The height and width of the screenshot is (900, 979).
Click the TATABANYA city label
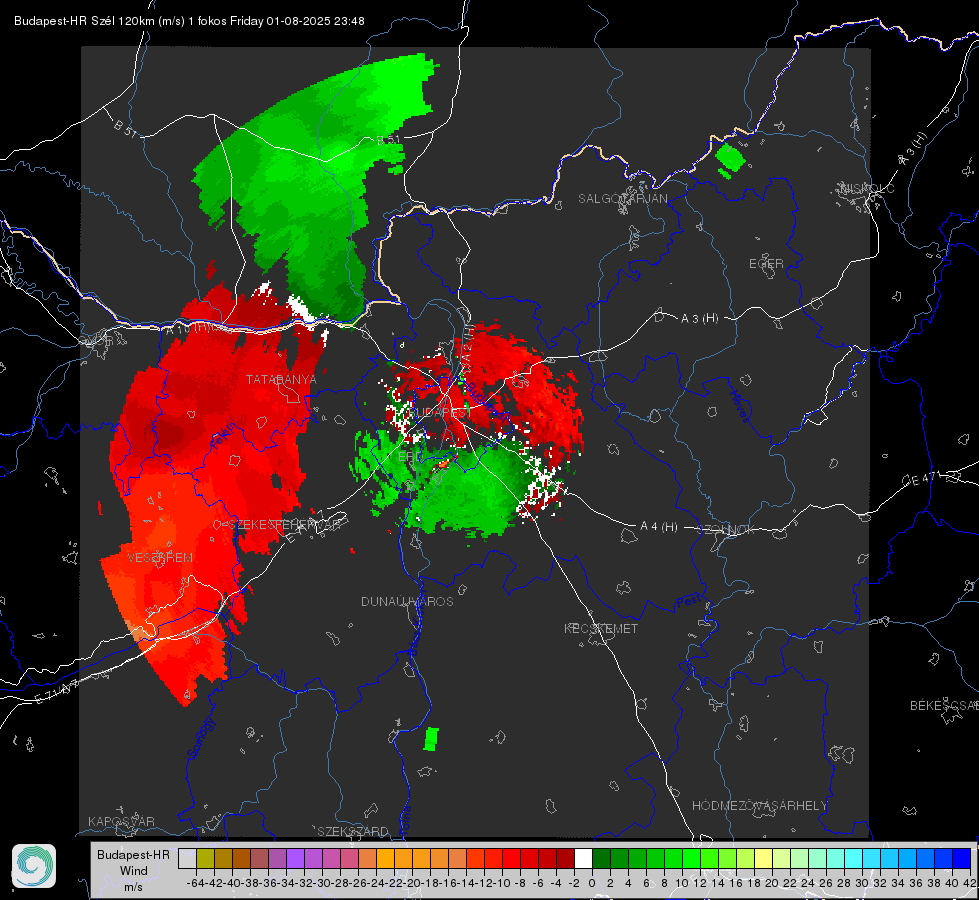(x=281, y=380)
